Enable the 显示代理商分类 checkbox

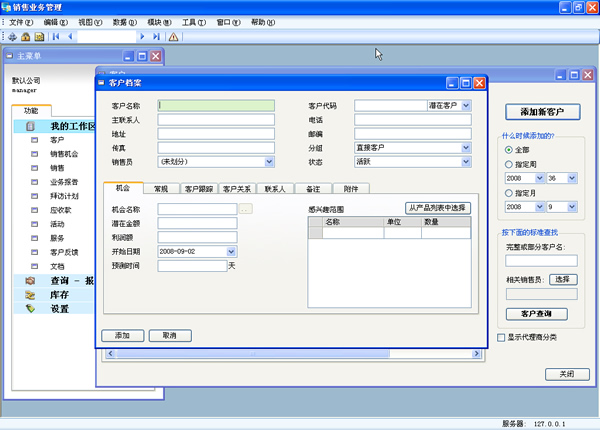tap(502, 338)
